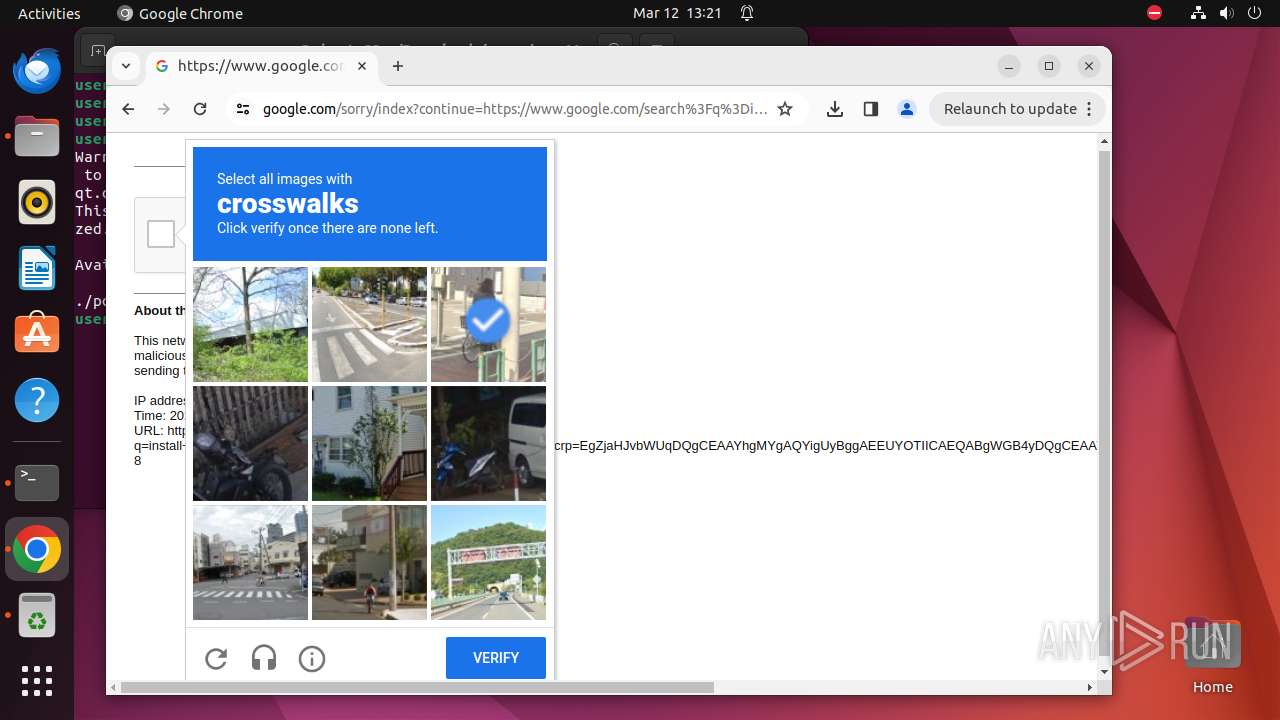The width and height of the screenshot is (1280, 720).
Task: Launch Rhythmbox music player from dock
Action: (37, 203)
